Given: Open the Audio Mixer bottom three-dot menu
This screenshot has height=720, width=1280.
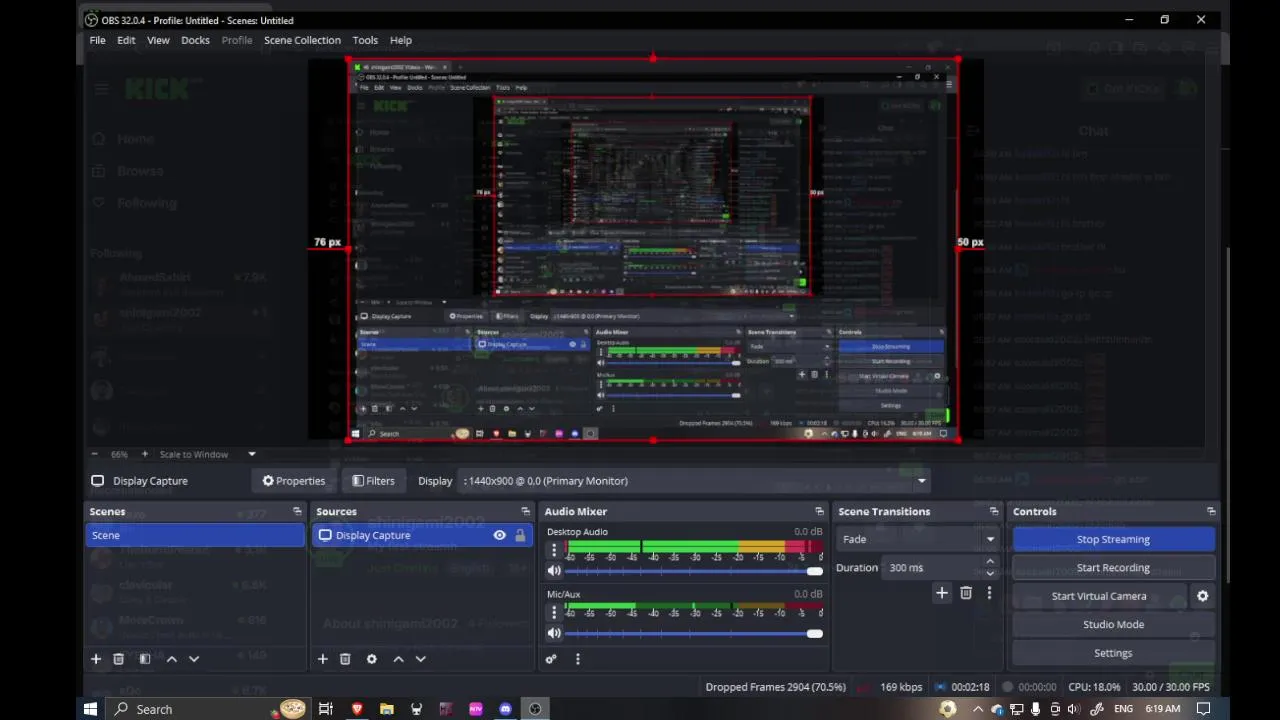Looking at the screenshot, I should tap(577, 659).
